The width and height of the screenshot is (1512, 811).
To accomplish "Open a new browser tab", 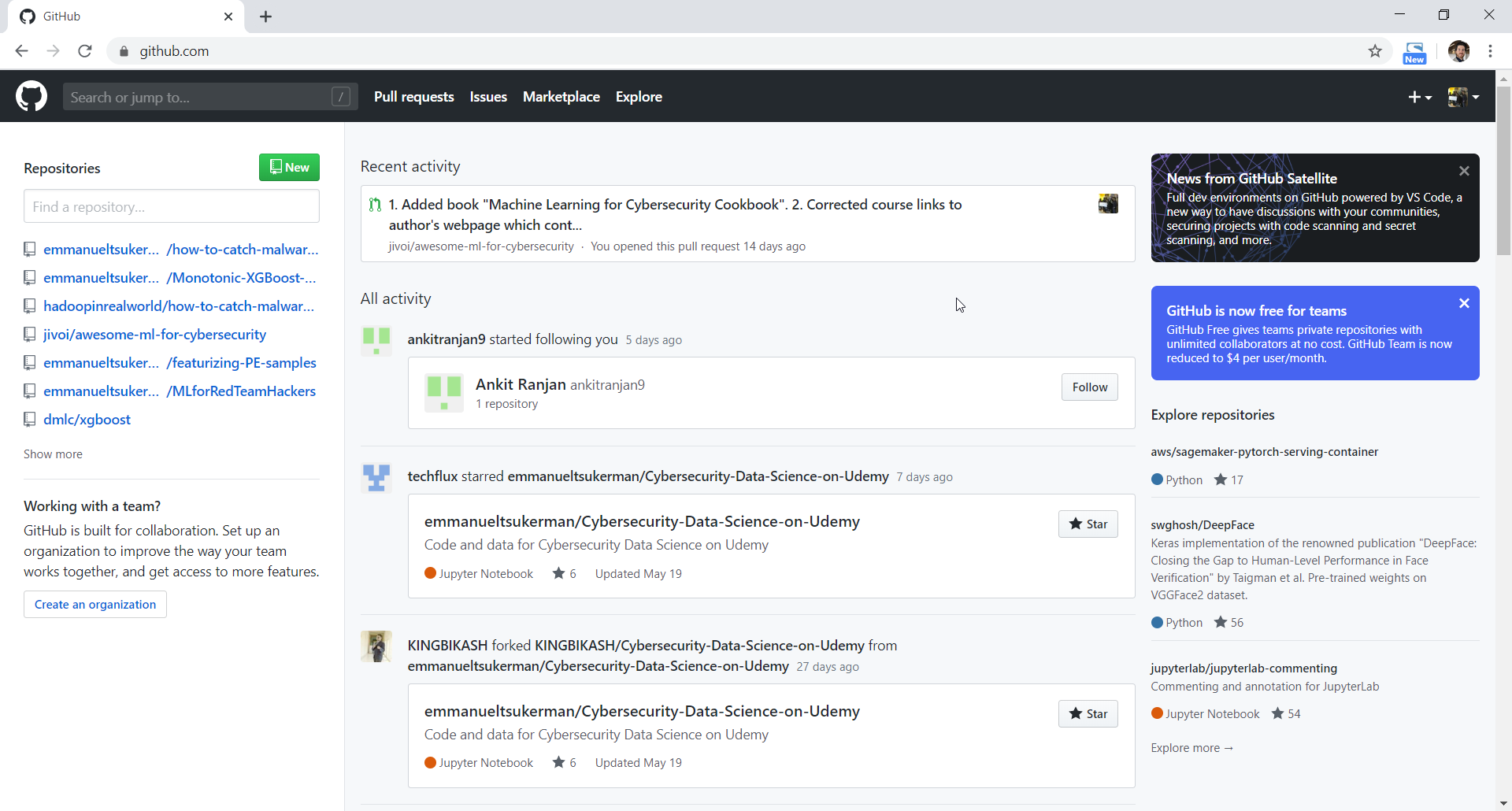I will (266, 17).
